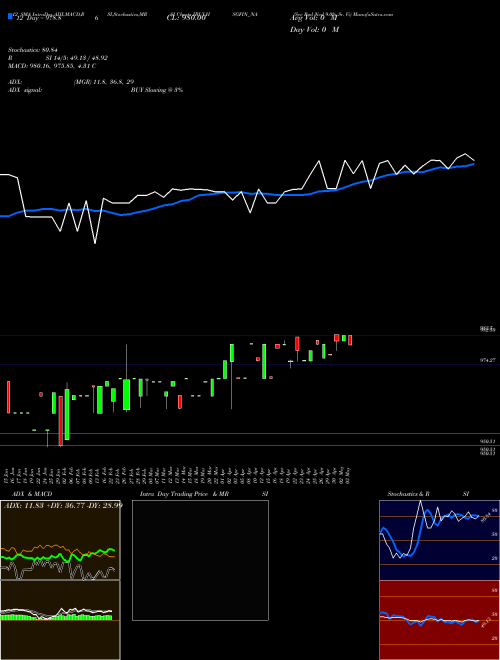Click the 974.27 price axis label
This screenshot has height=660, width=500.
[488, 360]
